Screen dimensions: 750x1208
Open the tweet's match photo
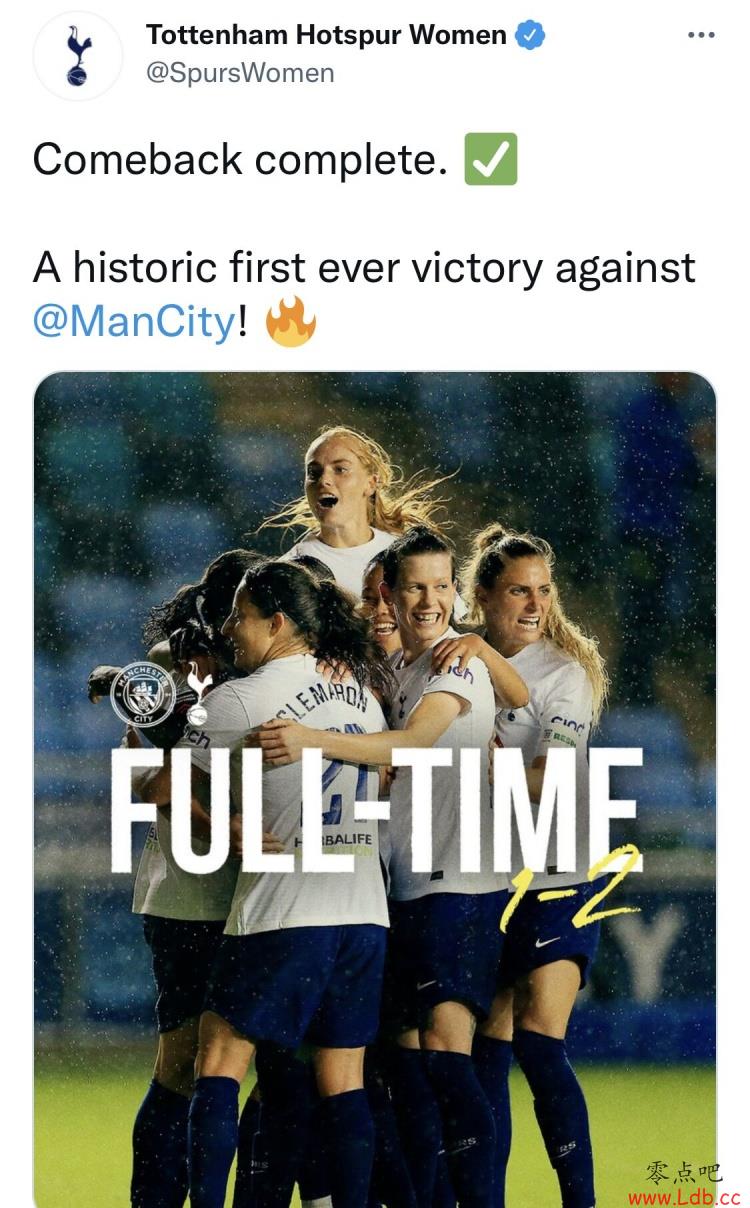[375, 790]
